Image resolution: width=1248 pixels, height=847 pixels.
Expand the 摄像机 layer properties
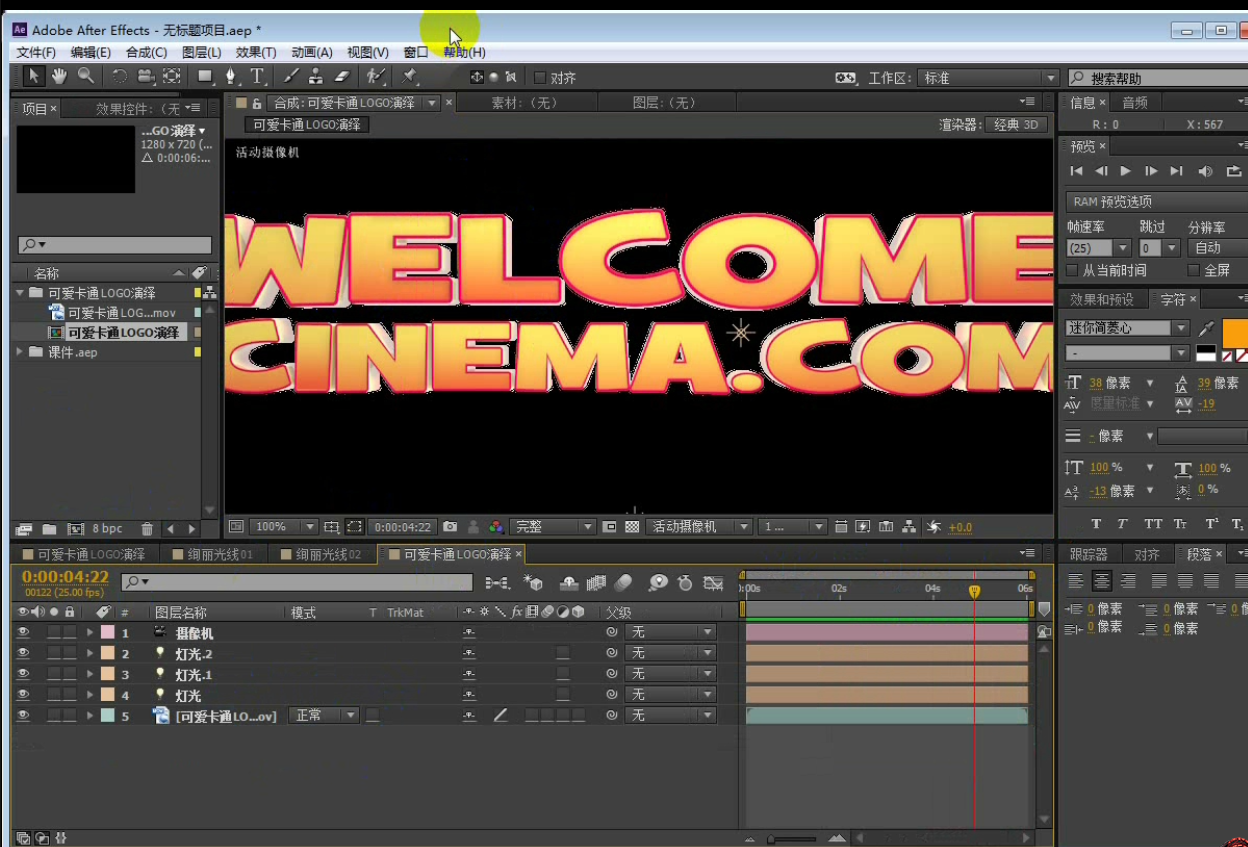tap(90, 633)
